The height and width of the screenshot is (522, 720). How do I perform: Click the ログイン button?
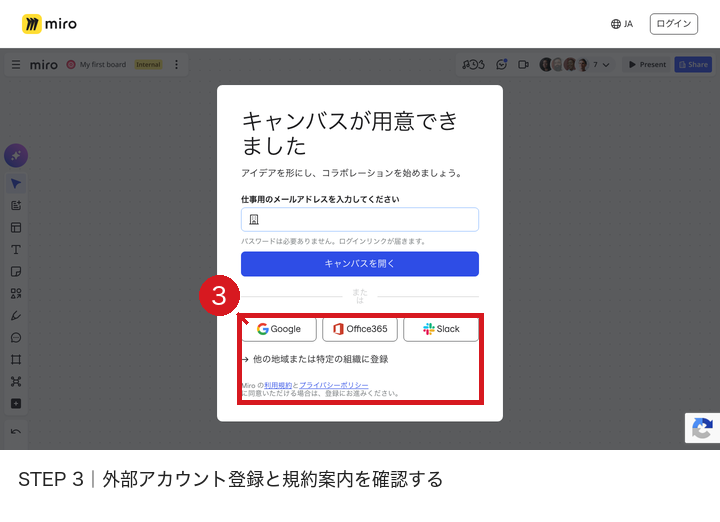[673, 24]
